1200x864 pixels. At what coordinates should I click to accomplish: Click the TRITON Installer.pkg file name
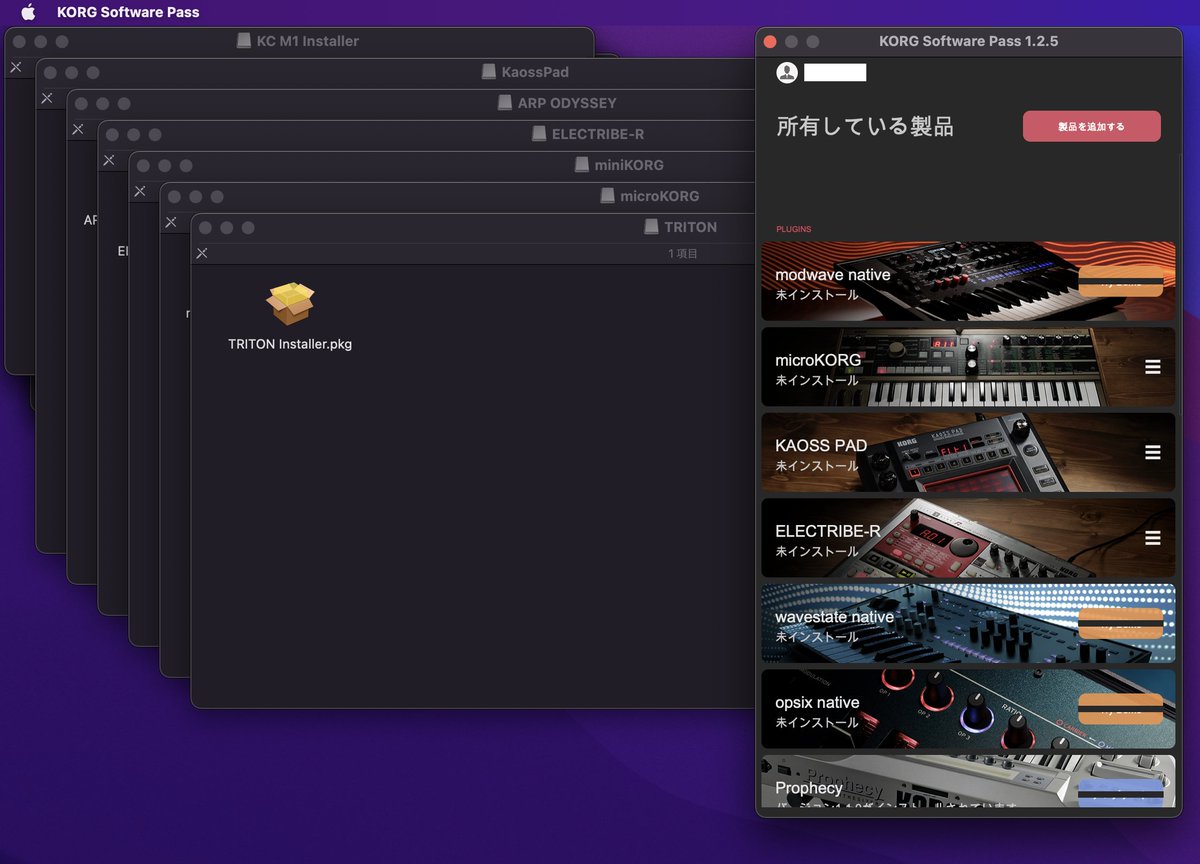290,344
